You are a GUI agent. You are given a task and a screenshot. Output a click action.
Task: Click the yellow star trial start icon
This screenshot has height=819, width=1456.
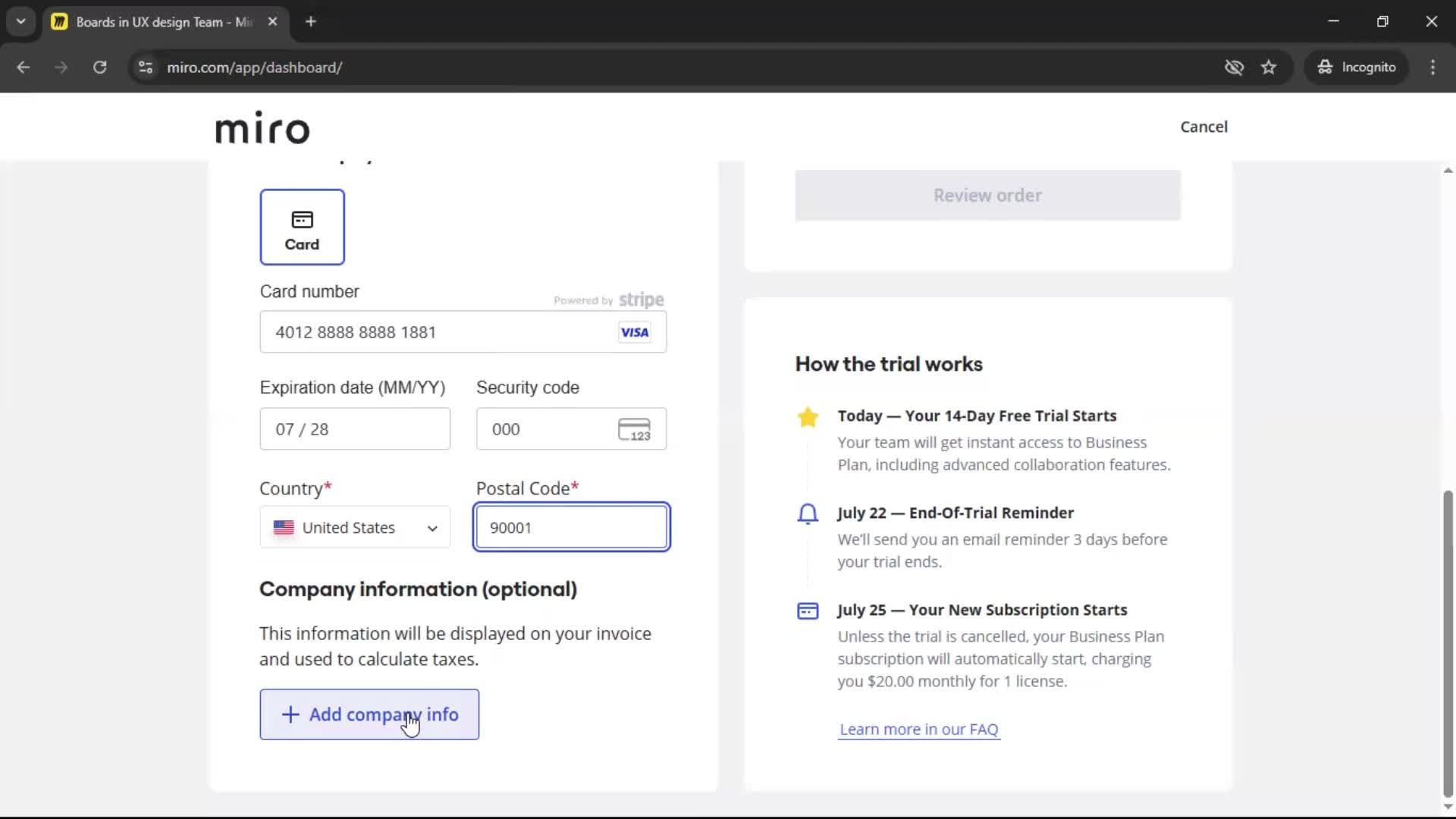pos(808,417)
